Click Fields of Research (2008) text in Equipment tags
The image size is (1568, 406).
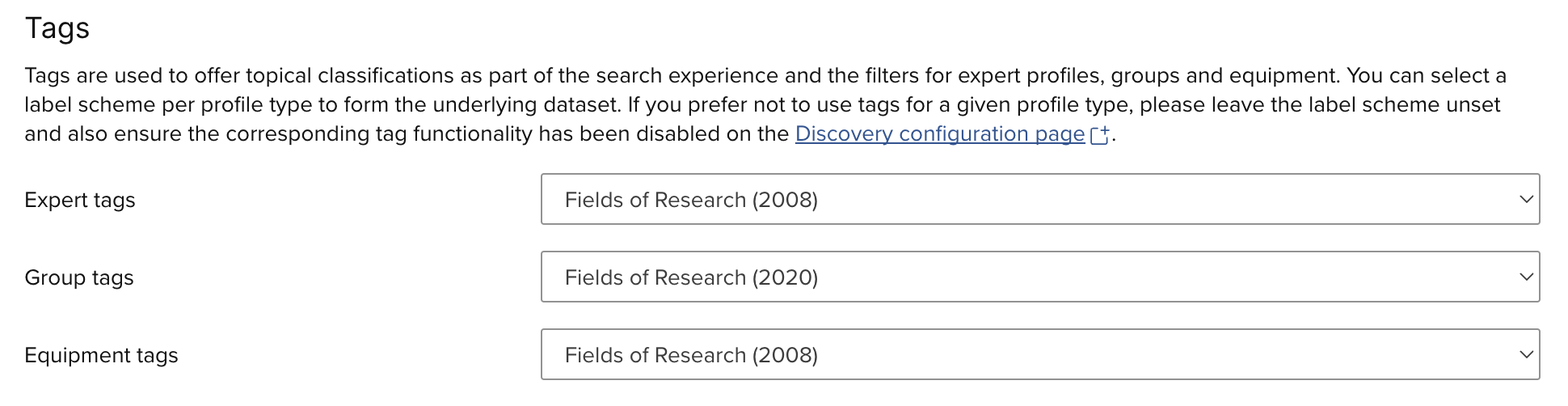tap(691, 356)
